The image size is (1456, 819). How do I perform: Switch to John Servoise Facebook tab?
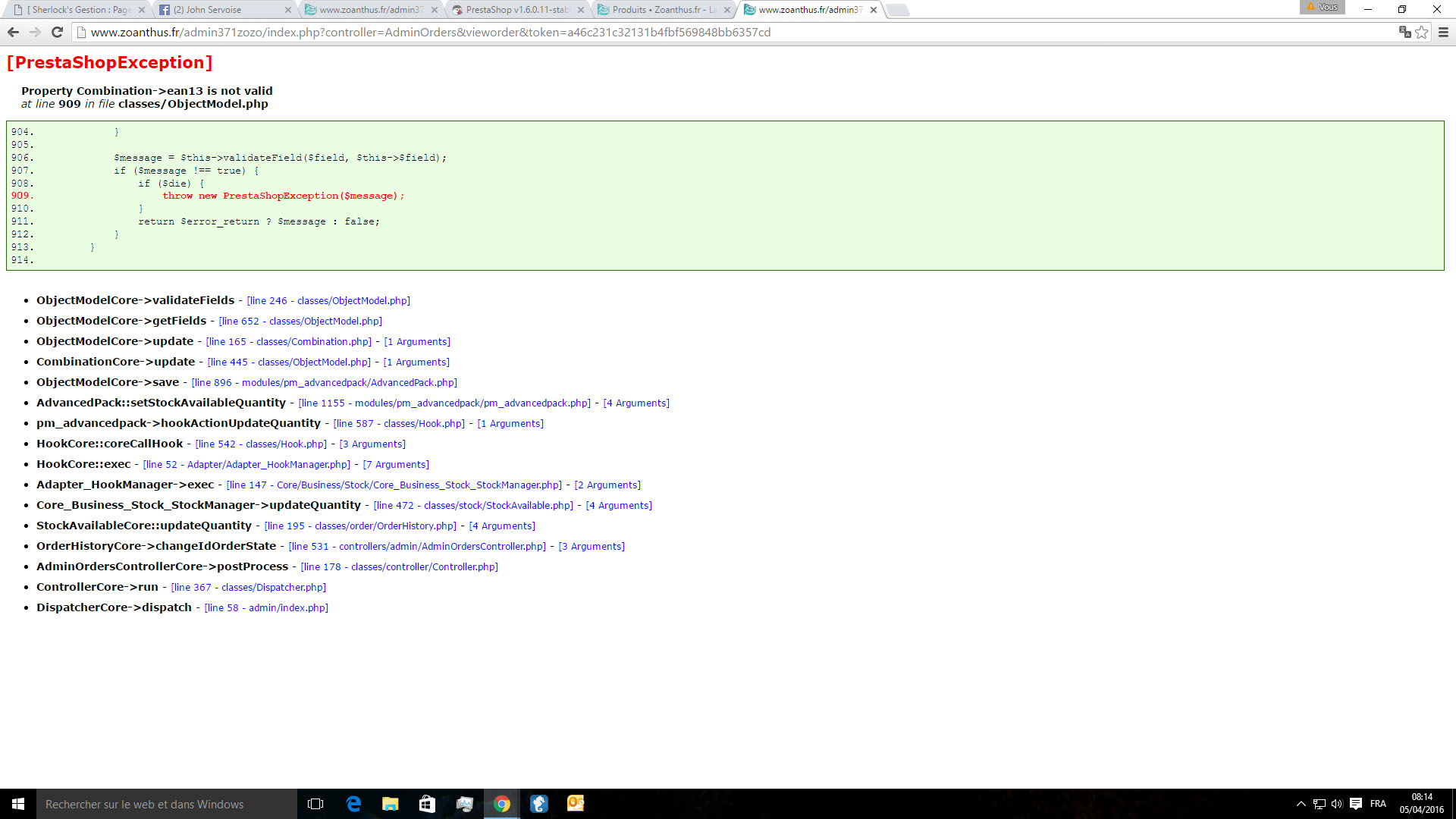click(x=220, y=10)
